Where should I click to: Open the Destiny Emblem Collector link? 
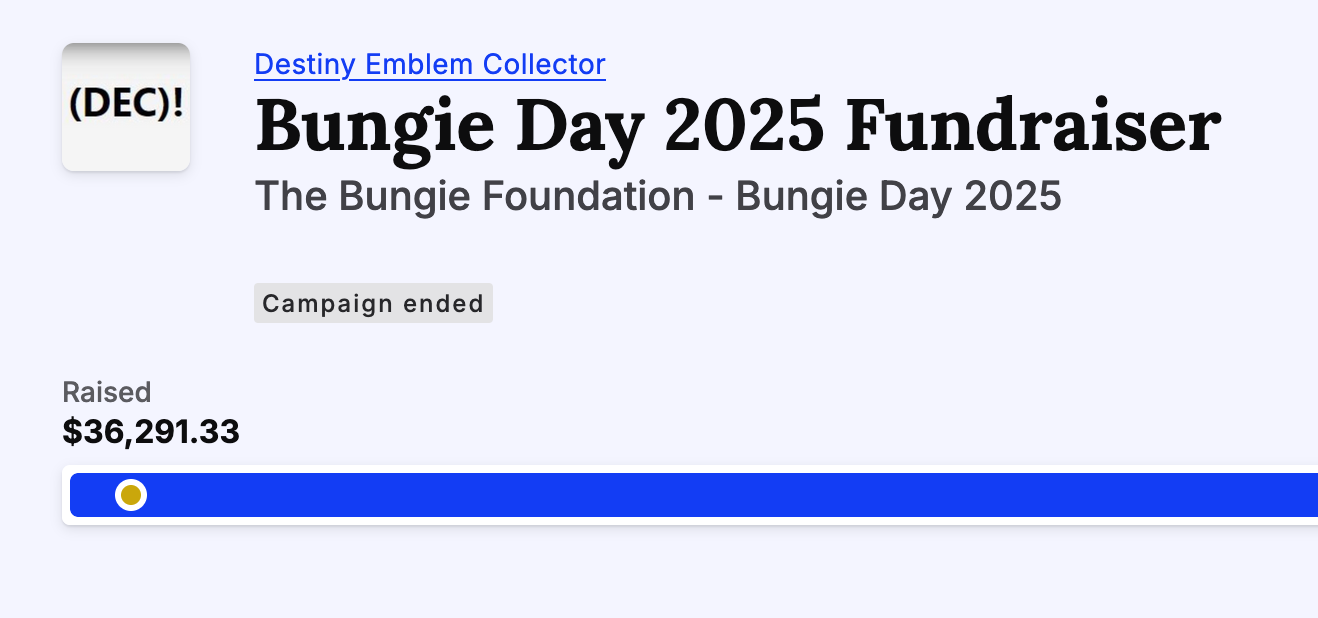click(x=430, y=65)
